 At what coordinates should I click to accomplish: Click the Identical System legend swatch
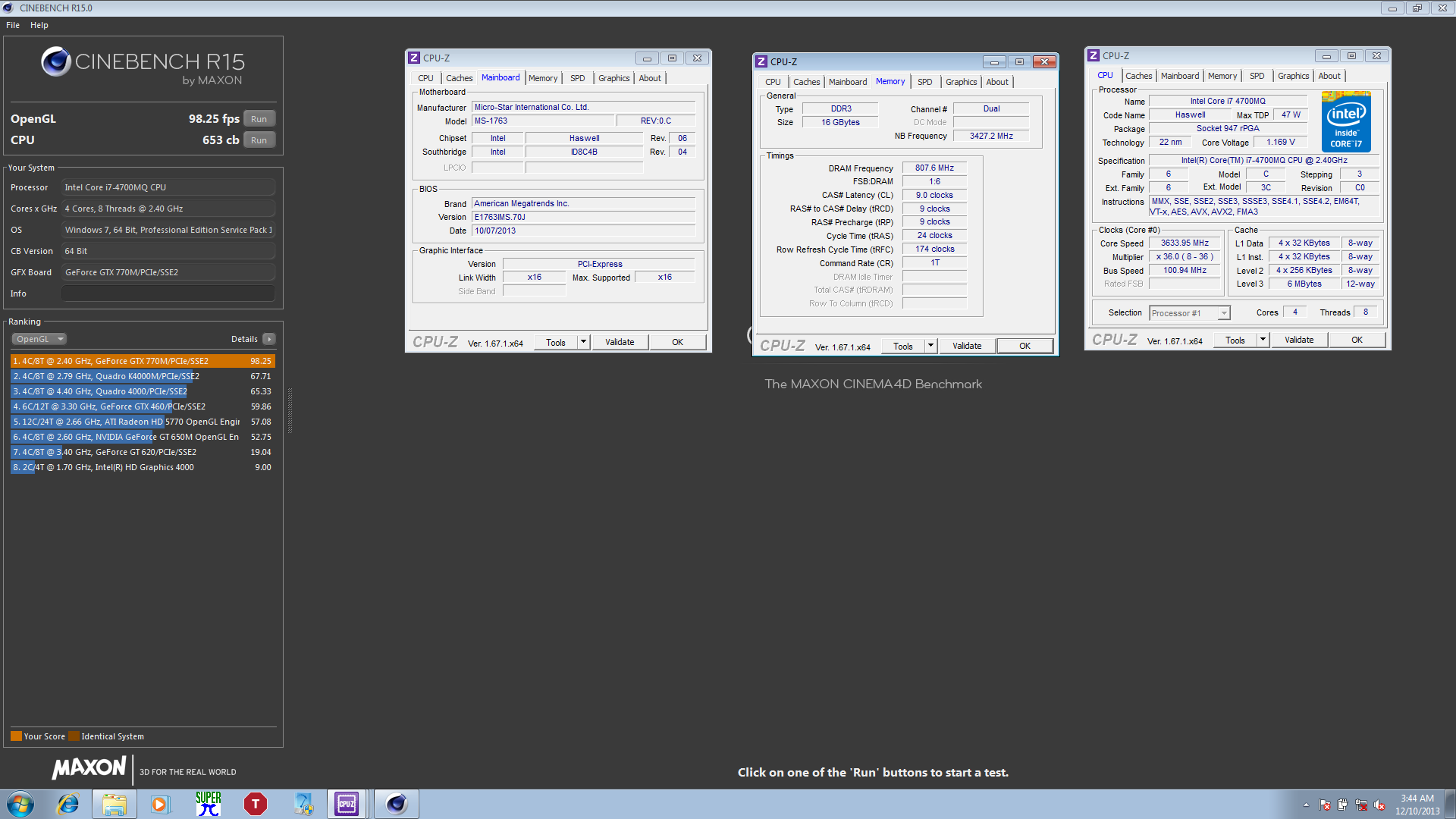[74, 736]
